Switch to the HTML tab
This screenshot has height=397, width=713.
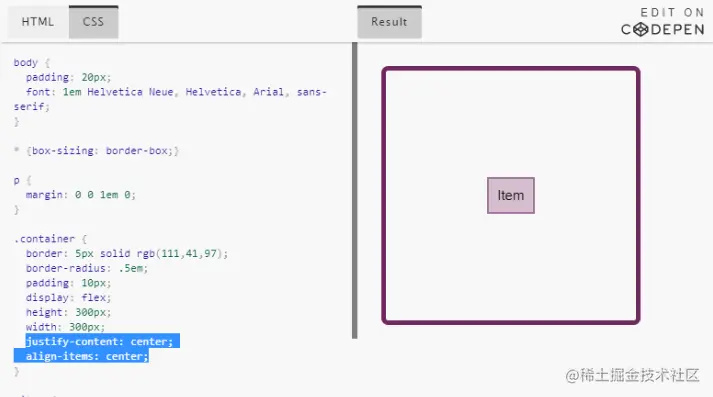coord(38,22)
